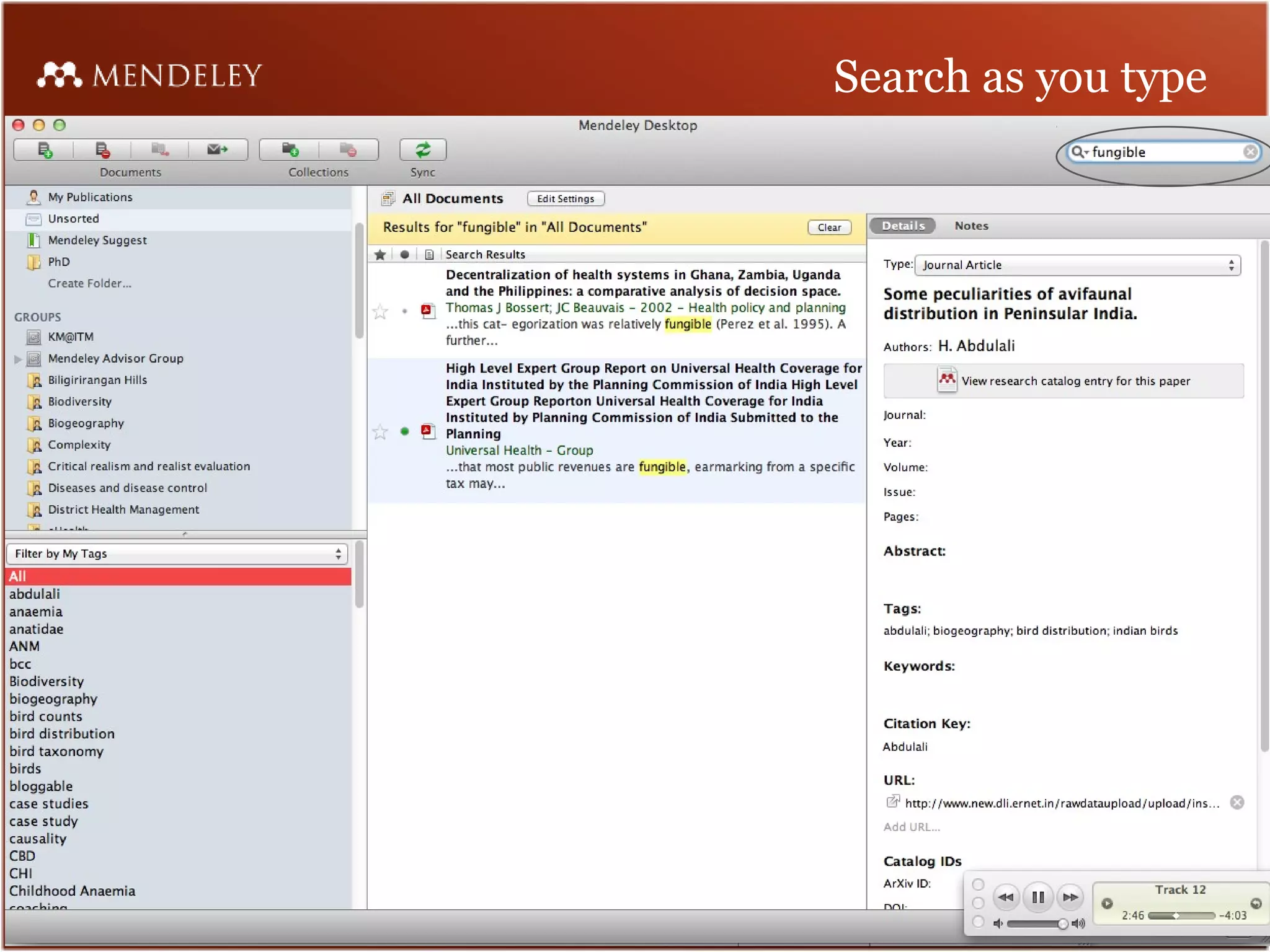Click the read-status dot column header

point(404,255)
